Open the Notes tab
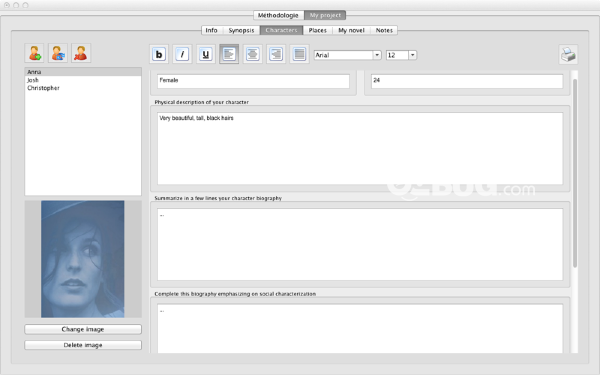The width and height of the screenshot is (600, 375). tap(384, 30)
